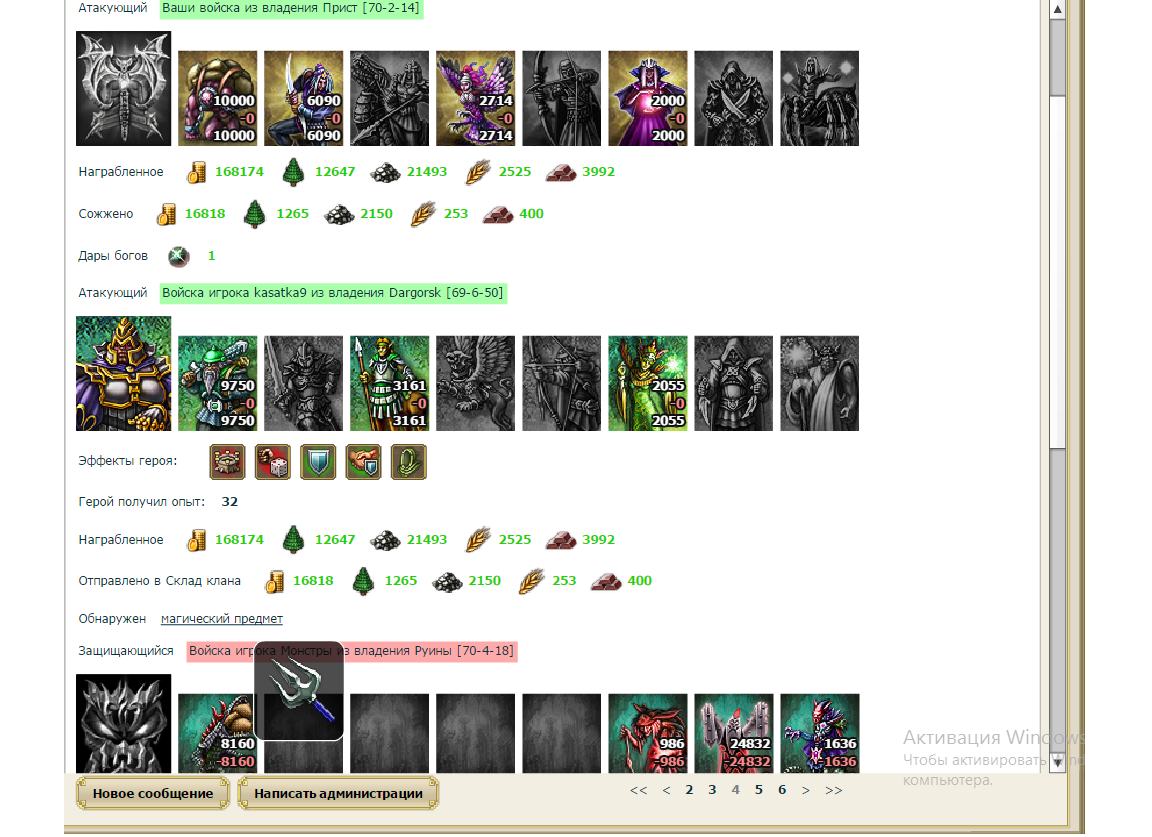Click the Написать администрации button

339,794
